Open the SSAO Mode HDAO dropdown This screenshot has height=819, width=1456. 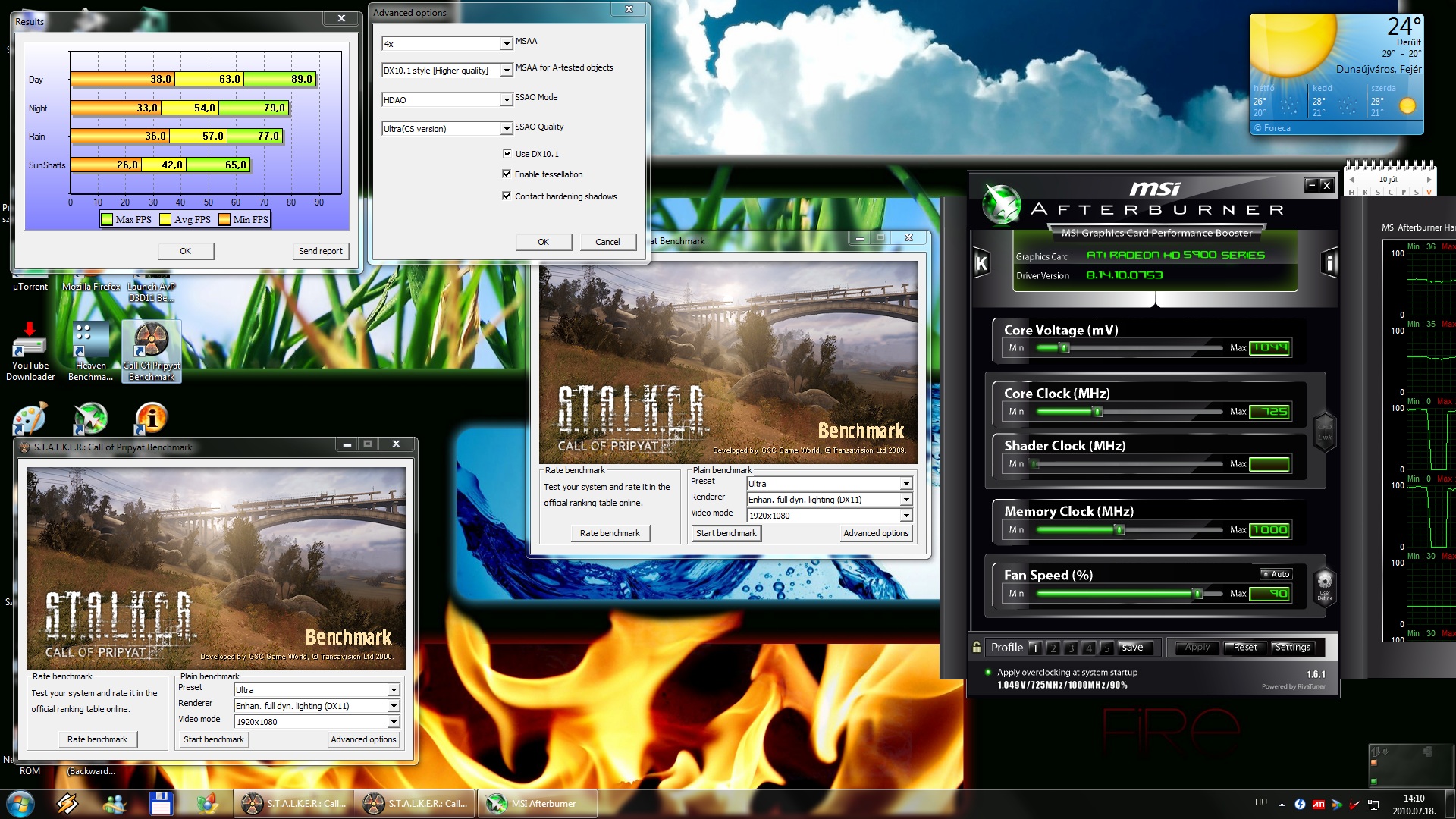(507, 100)
